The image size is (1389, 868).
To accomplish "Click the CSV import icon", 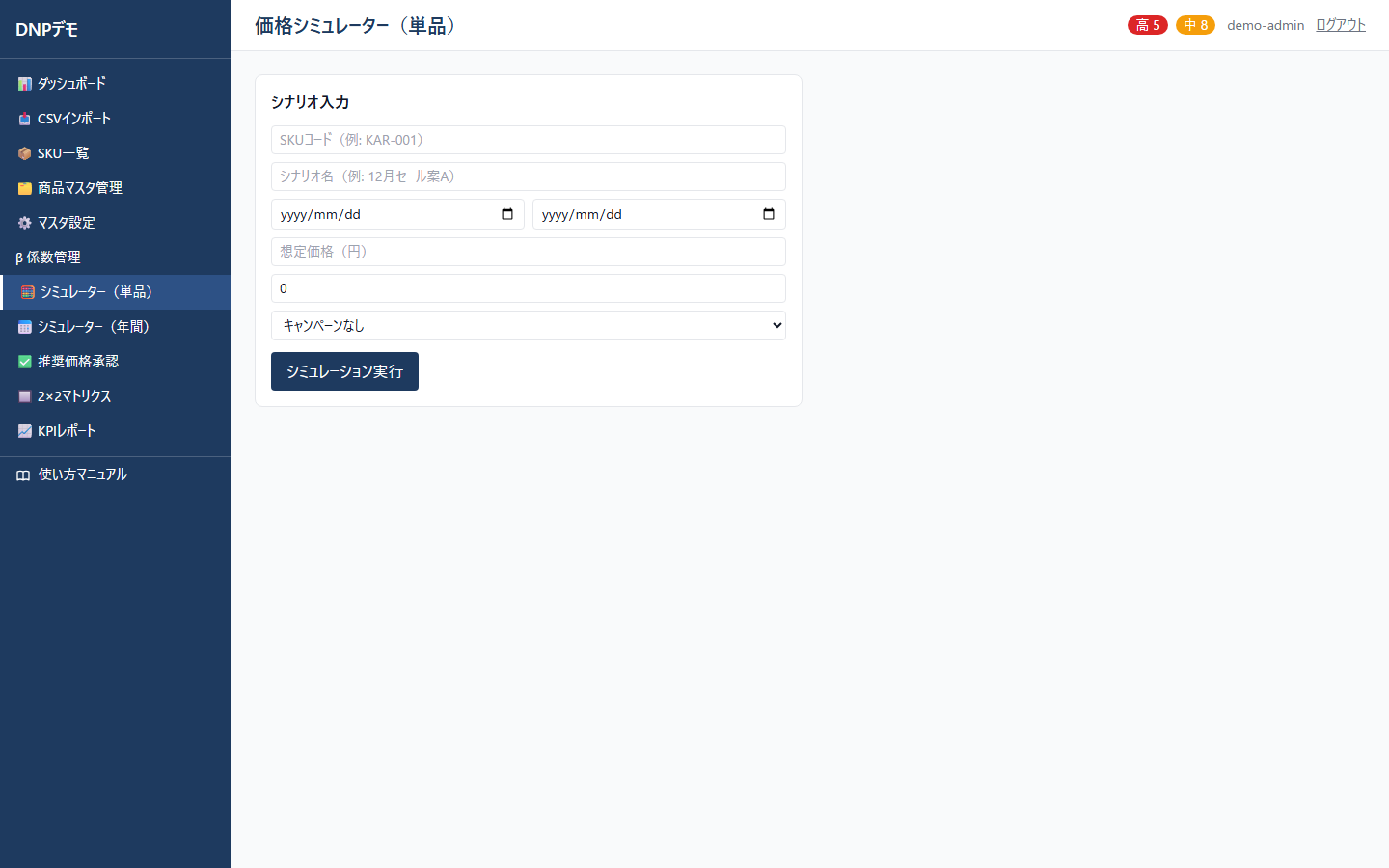I will coord(25,119).
